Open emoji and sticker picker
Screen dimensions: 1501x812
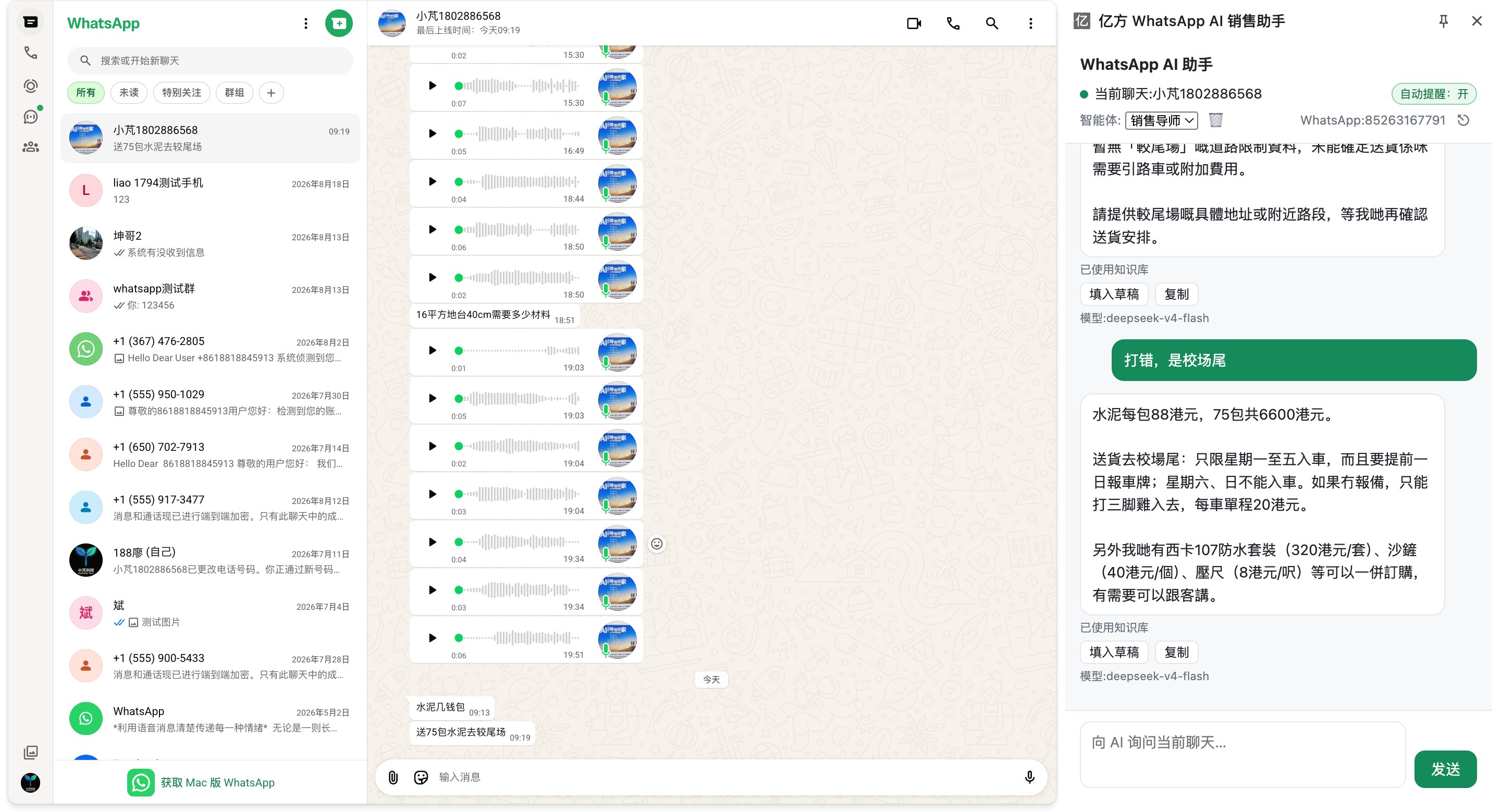[x=421, y=777]
